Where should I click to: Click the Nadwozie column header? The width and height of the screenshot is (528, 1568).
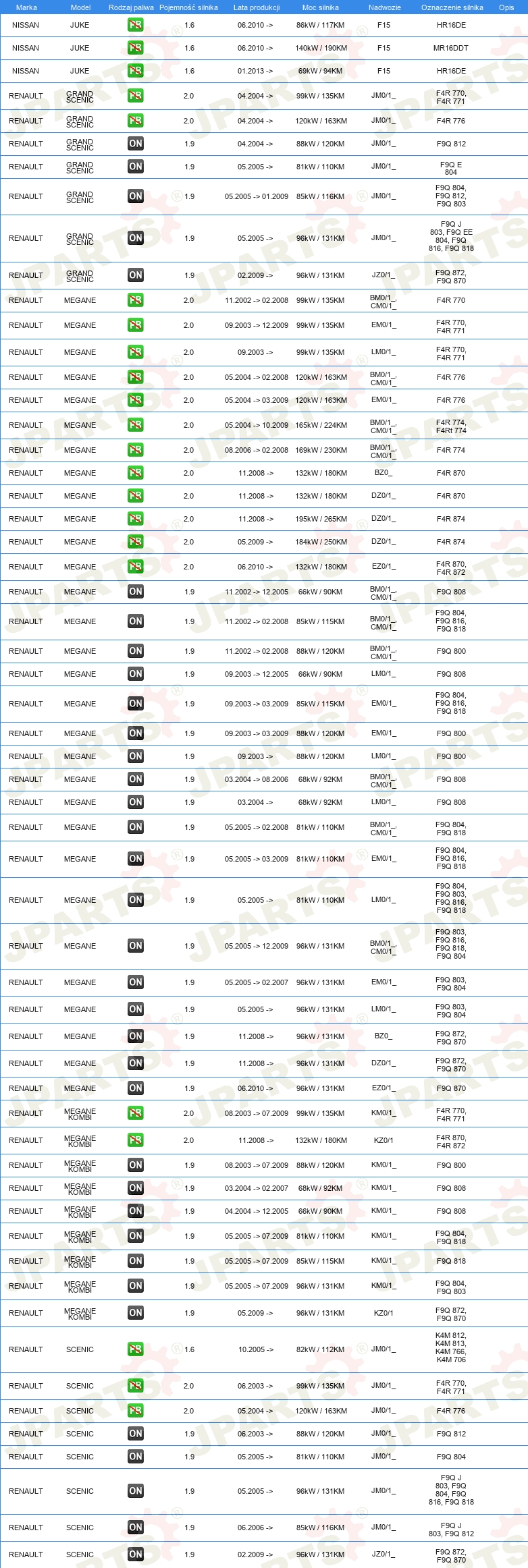385,7
